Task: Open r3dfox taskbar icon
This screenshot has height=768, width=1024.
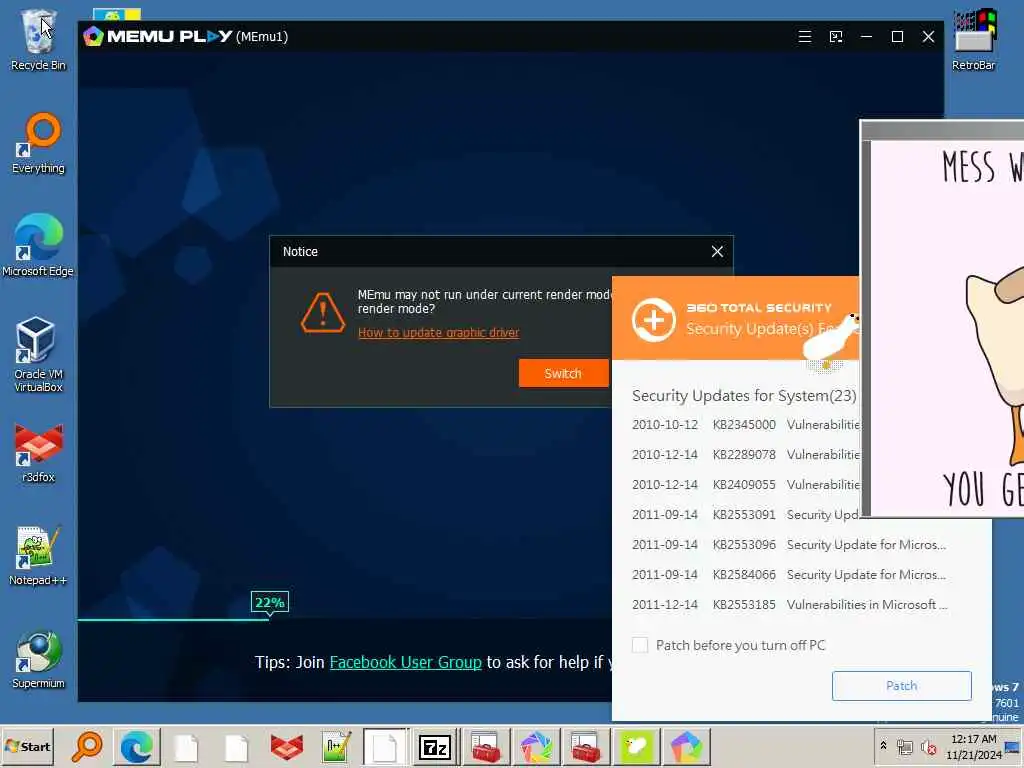Action: tap(287, 746)
